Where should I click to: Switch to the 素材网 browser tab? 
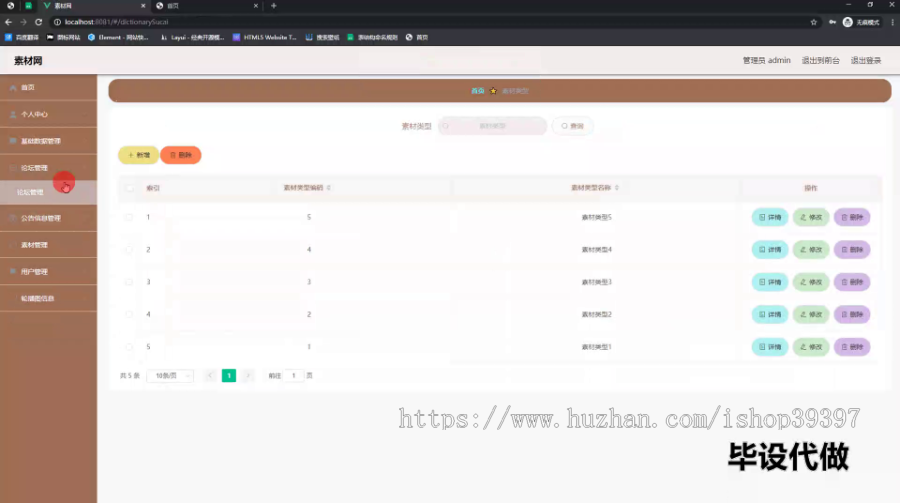tap(94, 6)
